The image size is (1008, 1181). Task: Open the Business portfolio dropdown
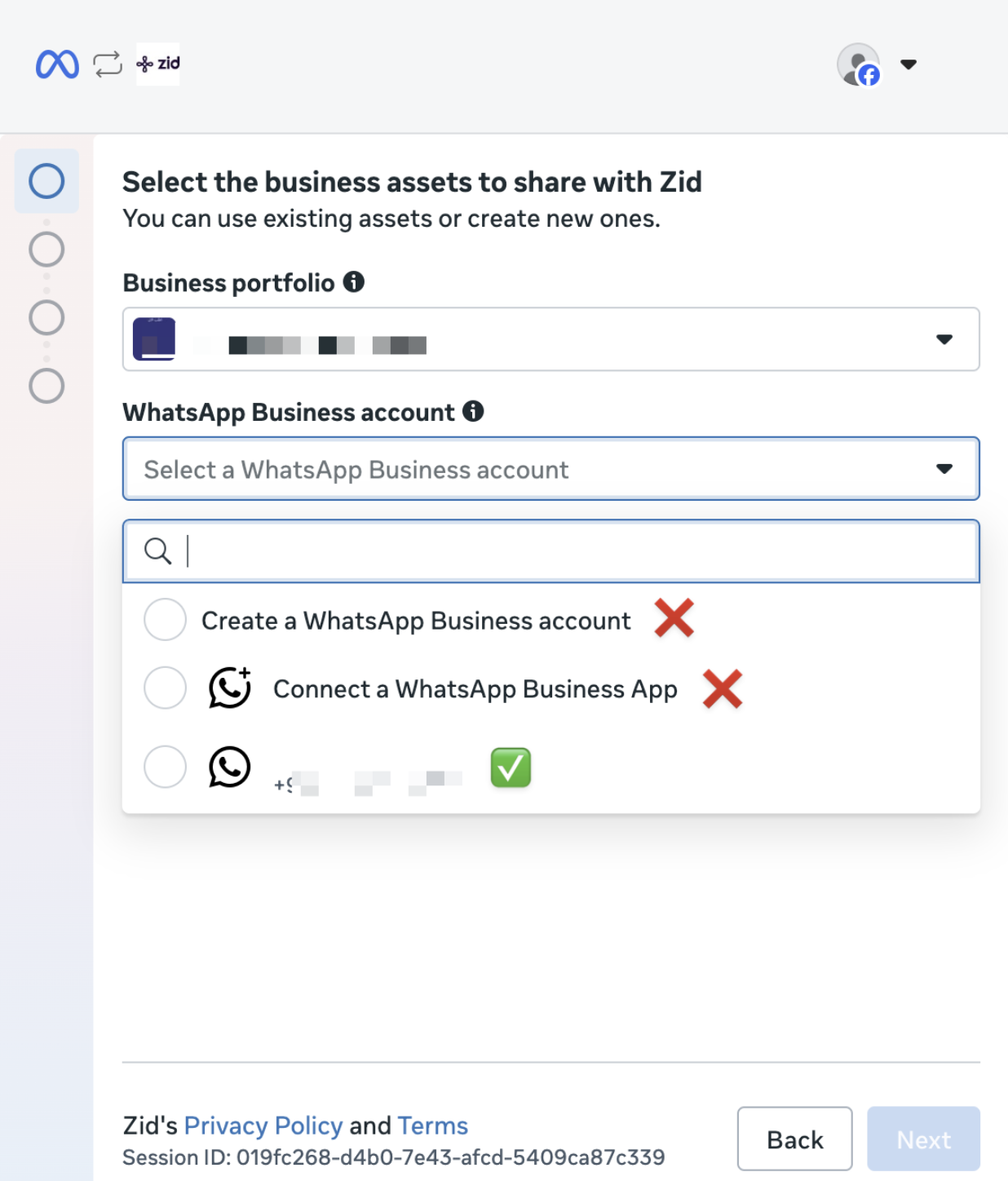point(551,339)
